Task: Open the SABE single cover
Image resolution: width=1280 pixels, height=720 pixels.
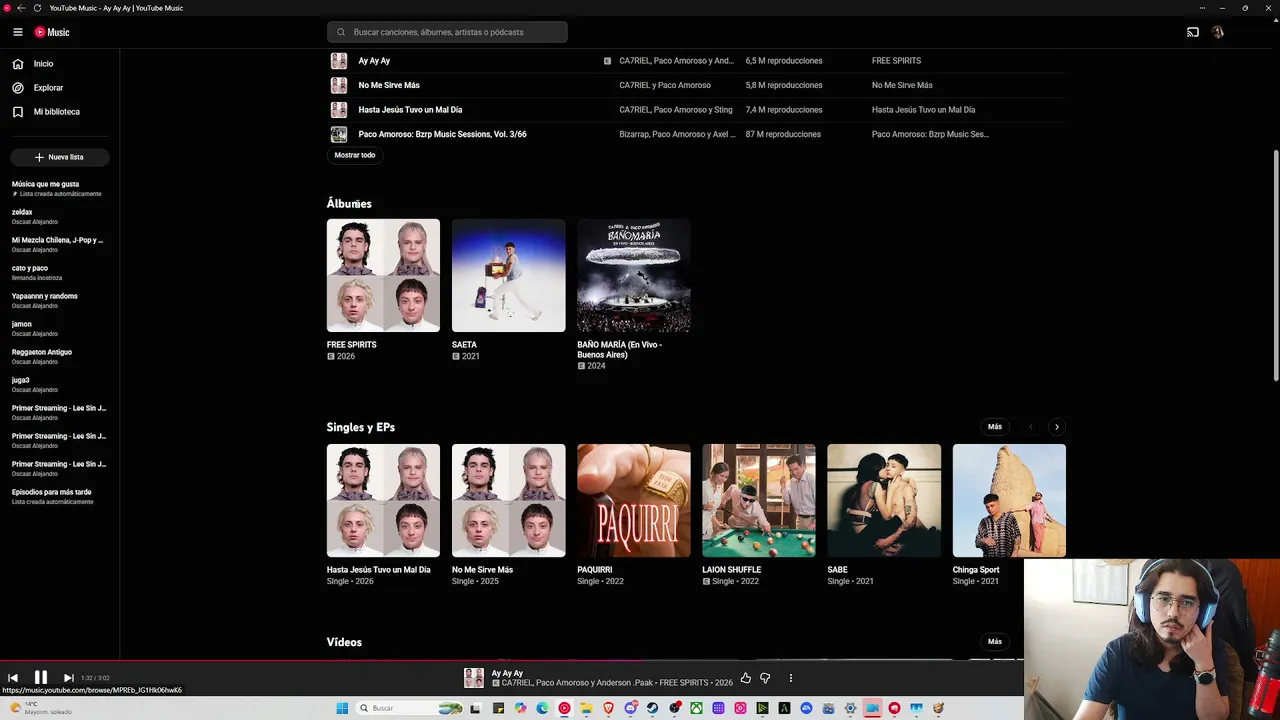Action: (x=884, y=500)
